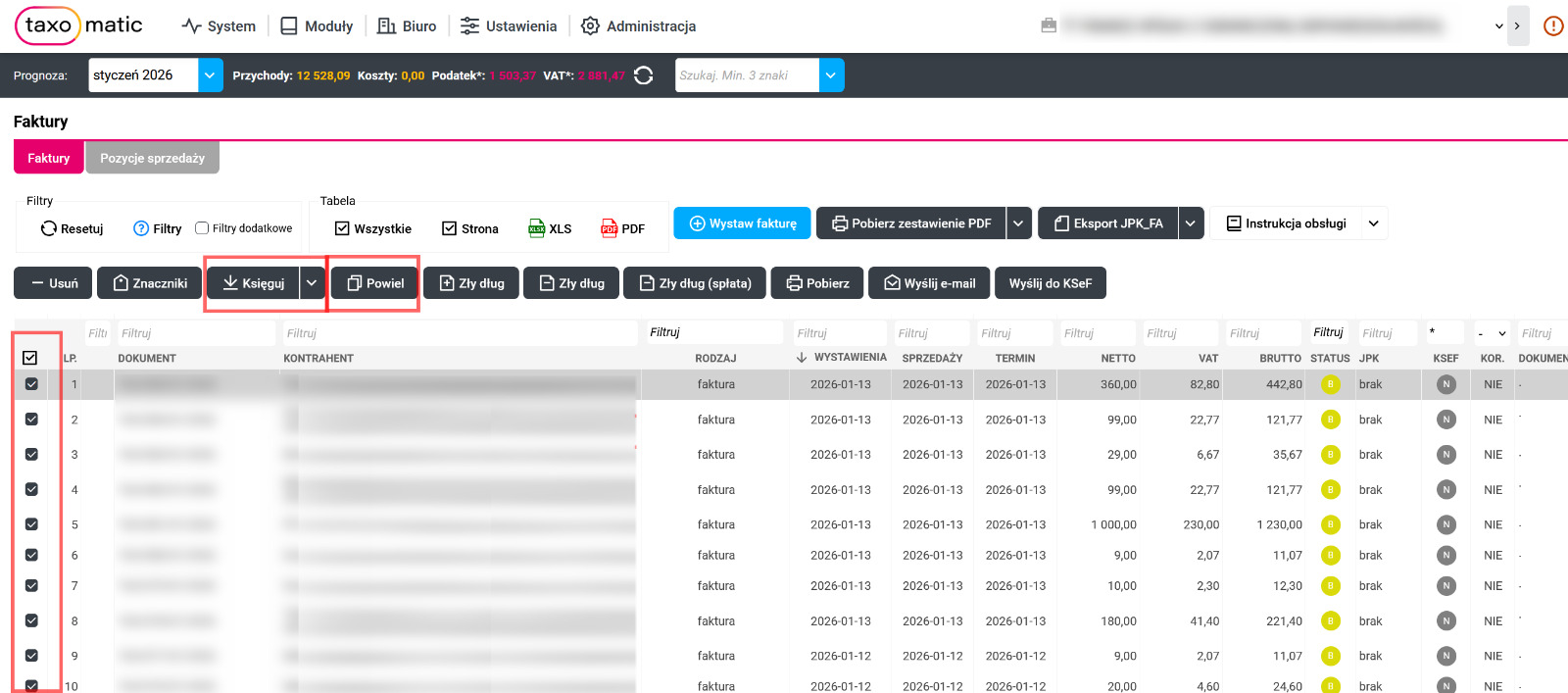Click Pobierz print button

tap(817, 283)
